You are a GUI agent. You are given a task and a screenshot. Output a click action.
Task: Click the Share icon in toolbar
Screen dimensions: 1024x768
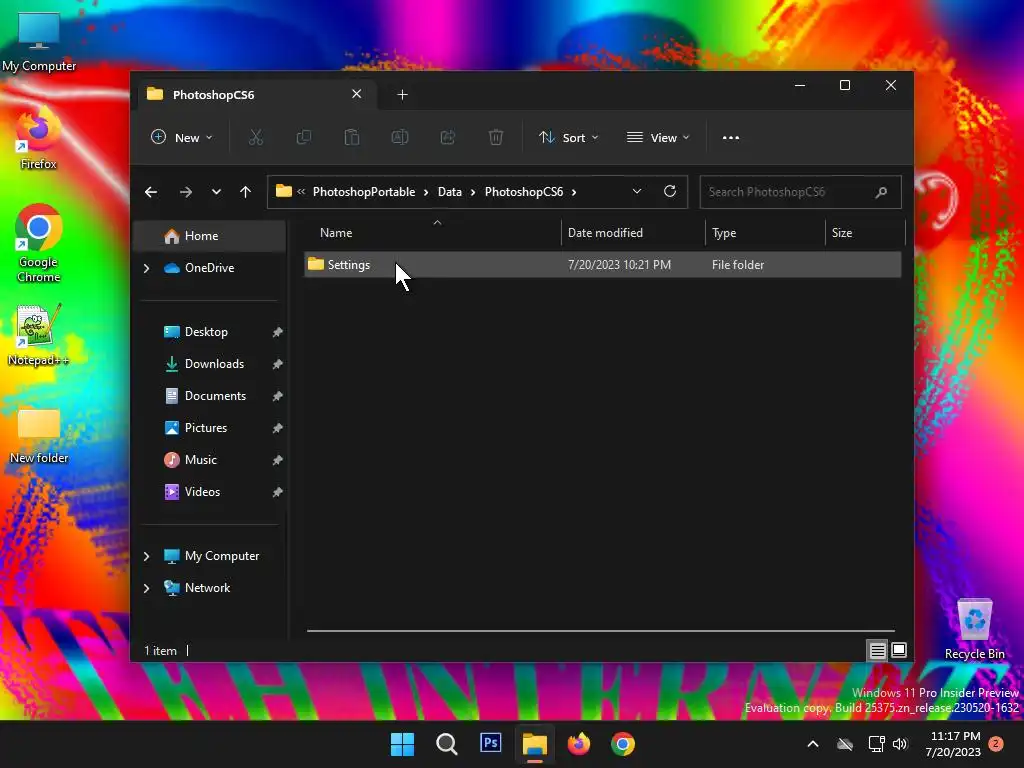point(448,137)
